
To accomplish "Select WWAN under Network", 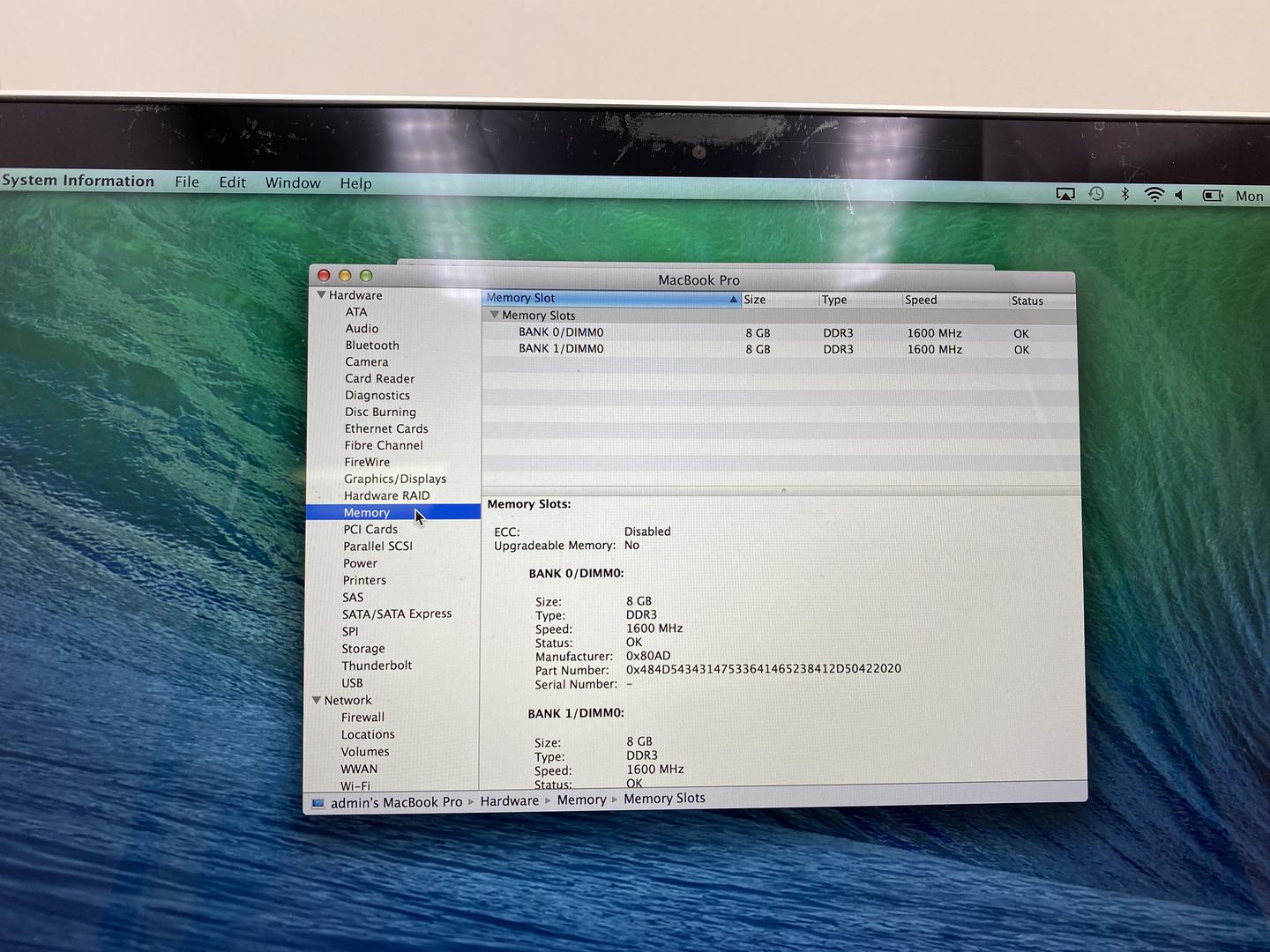I will tap(359, 770).
